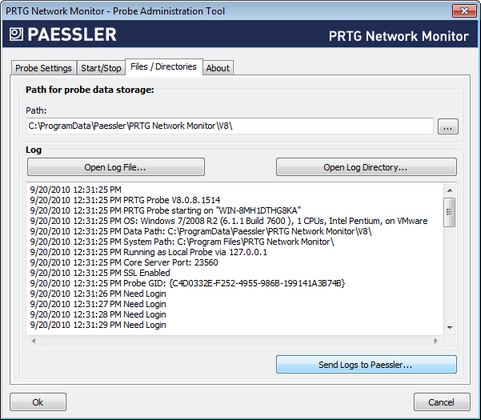The width and height of the screenshot is (481, 420).
Task: Select the log line starting 'OS: Windows 7/2008 R2'
Action: click(229, 221)
